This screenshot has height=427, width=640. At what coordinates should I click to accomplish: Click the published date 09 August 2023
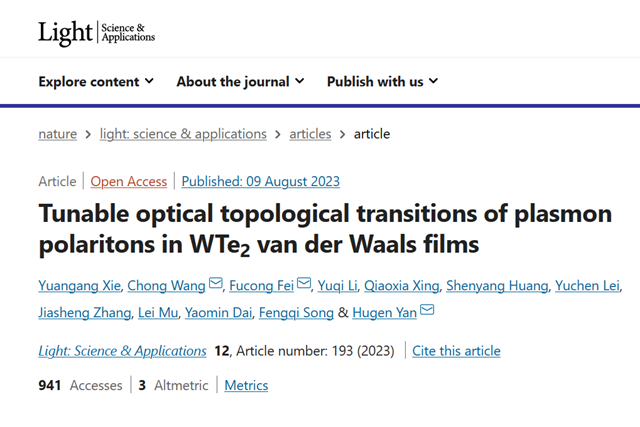(261, 181)
